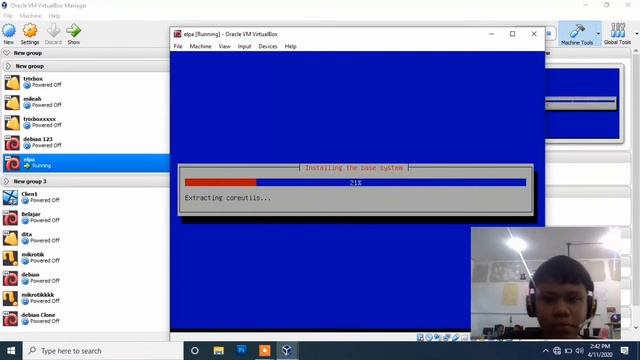Select the Belajar VM icon

coord(10,218)
